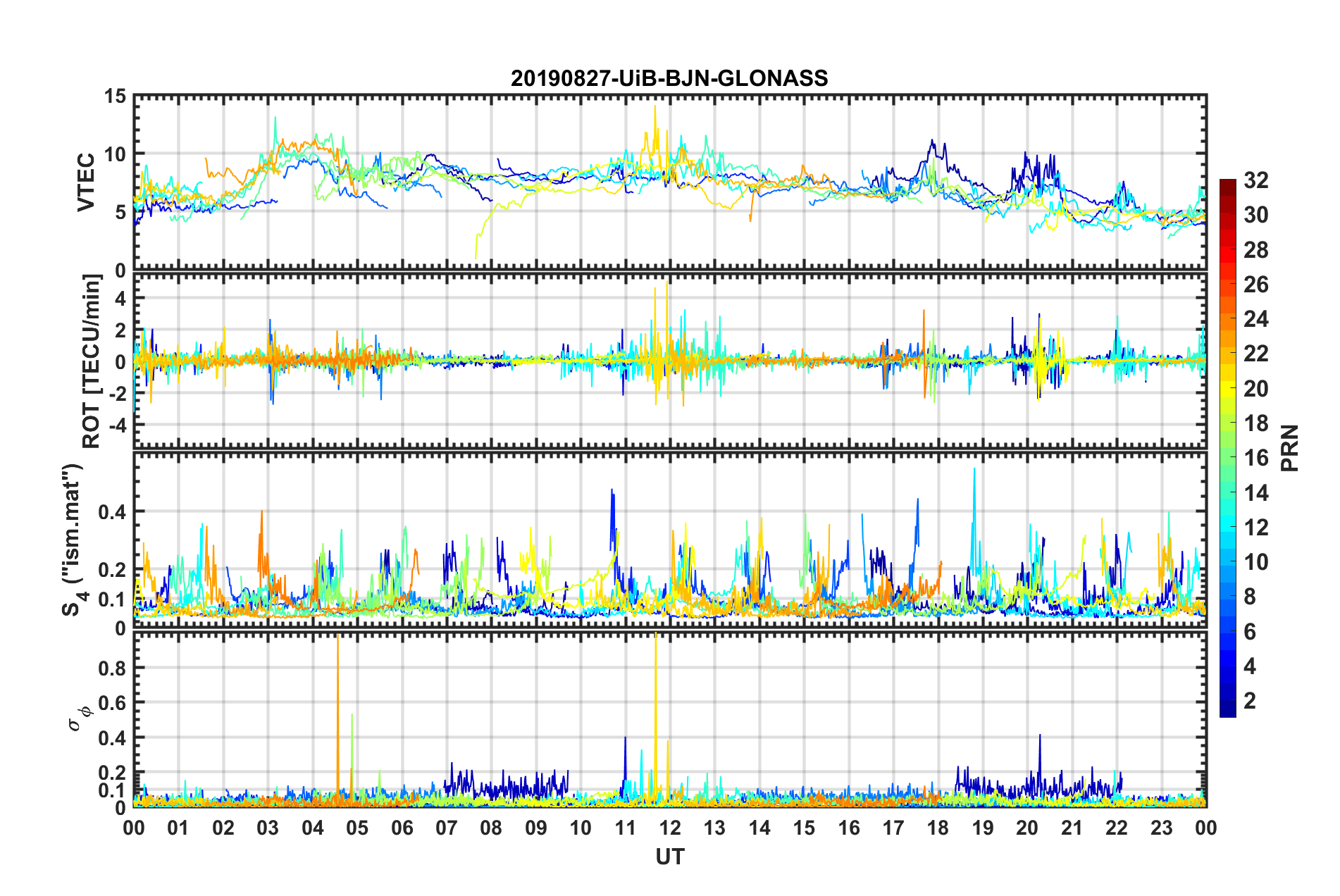Image resolution: width=1340 pixels, height=896 pixels.
Task: Click colorbar tick label 32
Action: [x=1255, y=180]
